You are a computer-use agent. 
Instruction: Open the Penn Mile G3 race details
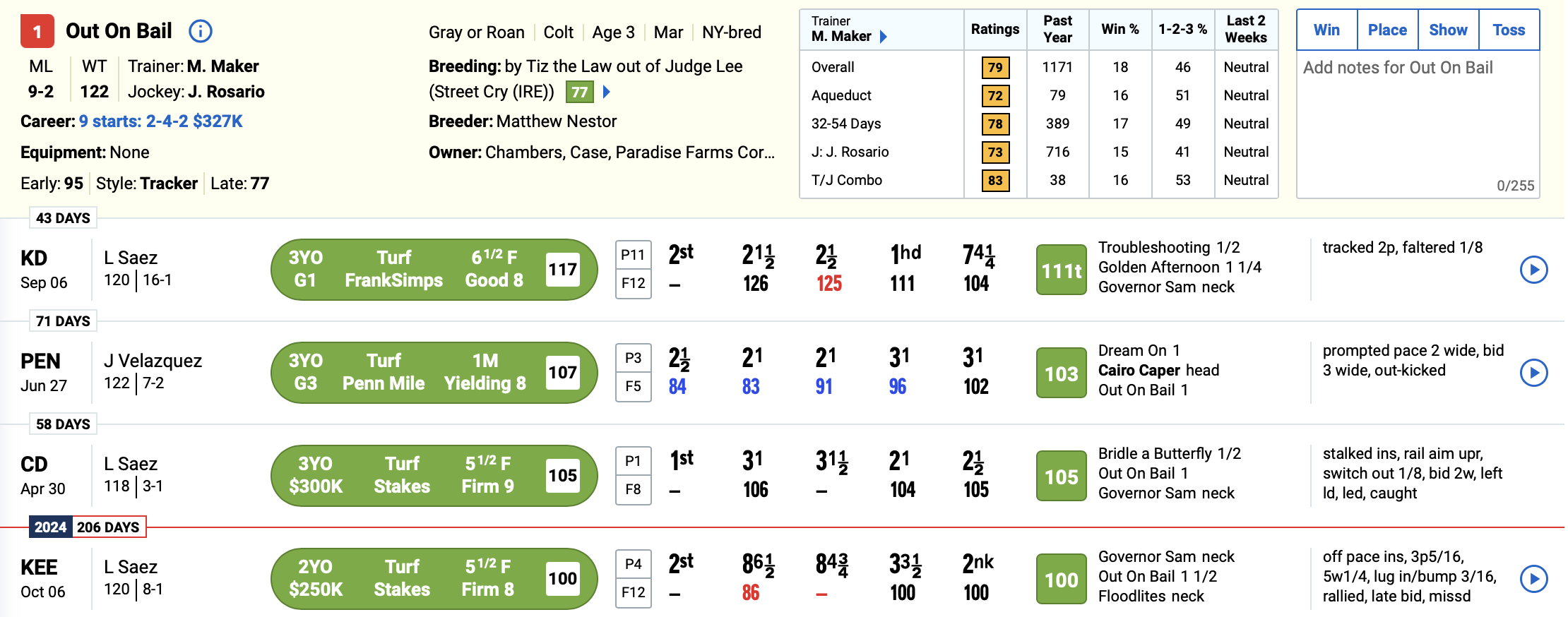tap(434, 373)
